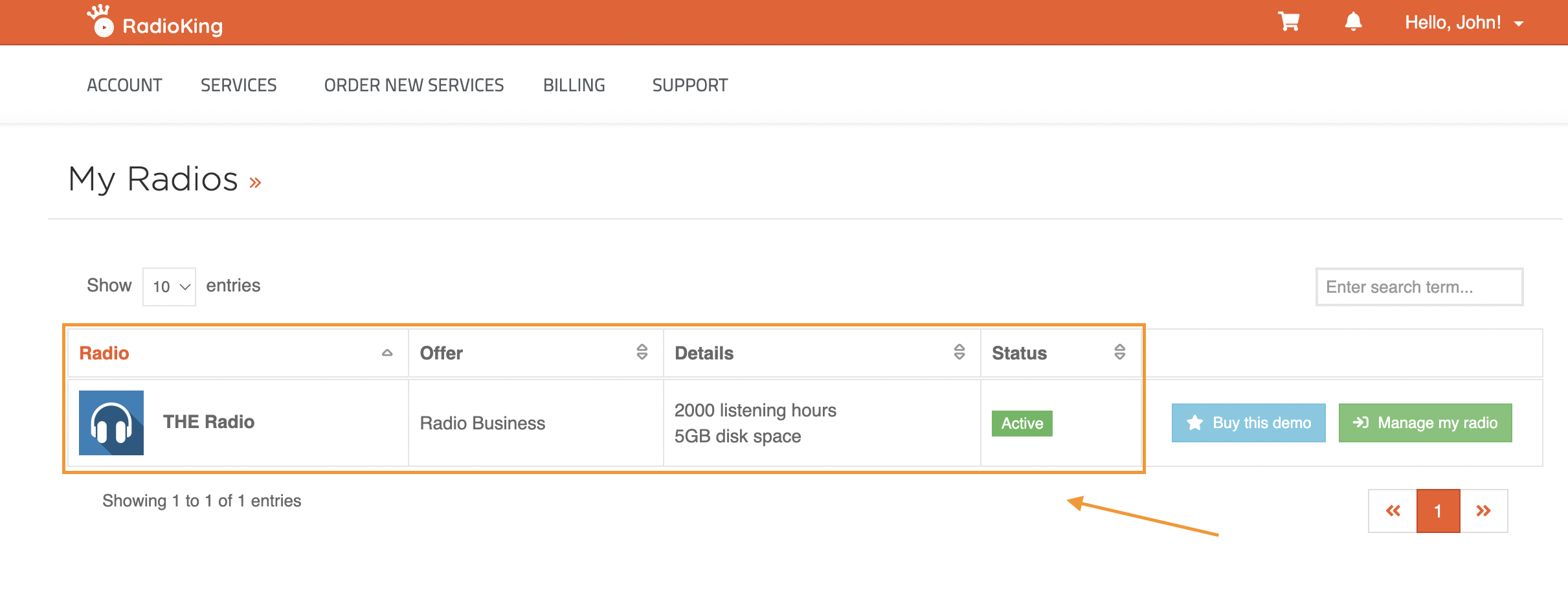Screen dimensions: 1568x601
Task: Click Showing 1 to 1 of 1 entries
Action: coord(201,501)
